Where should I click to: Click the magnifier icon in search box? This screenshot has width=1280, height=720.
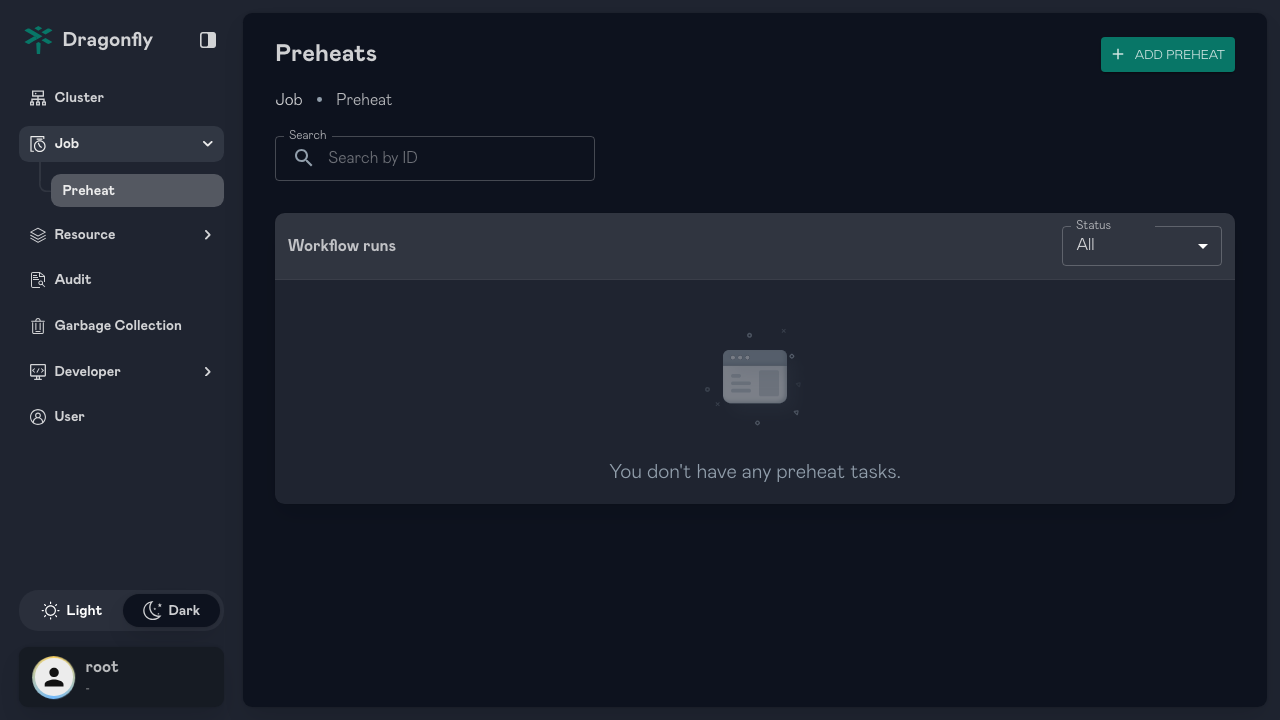pos(304,158)
